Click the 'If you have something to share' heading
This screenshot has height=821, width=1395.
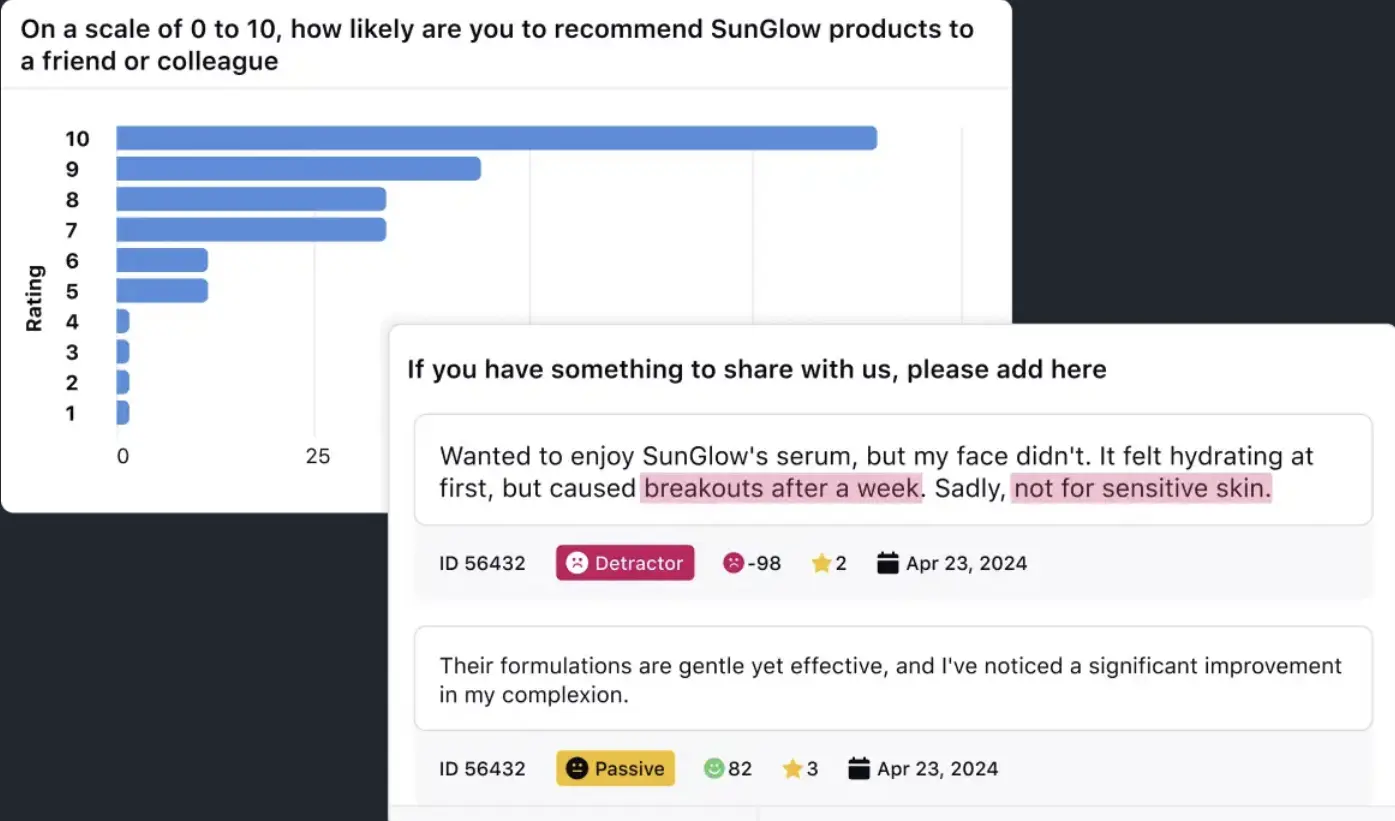(756, 369)
